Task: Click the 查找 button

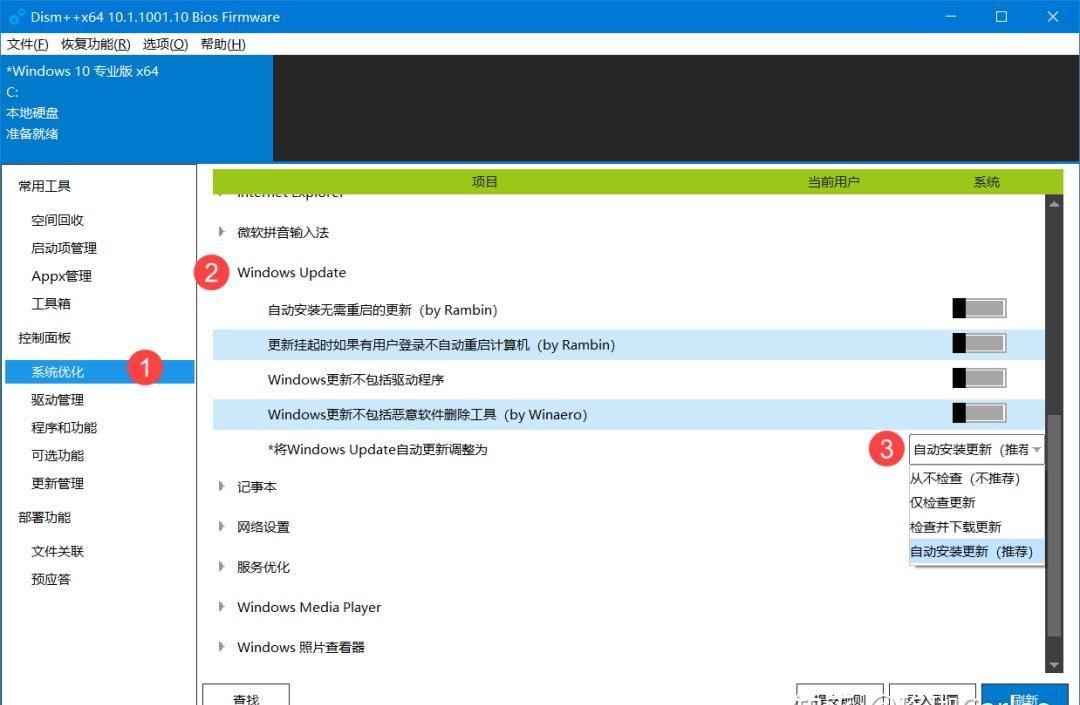Action: coord(246,695)
